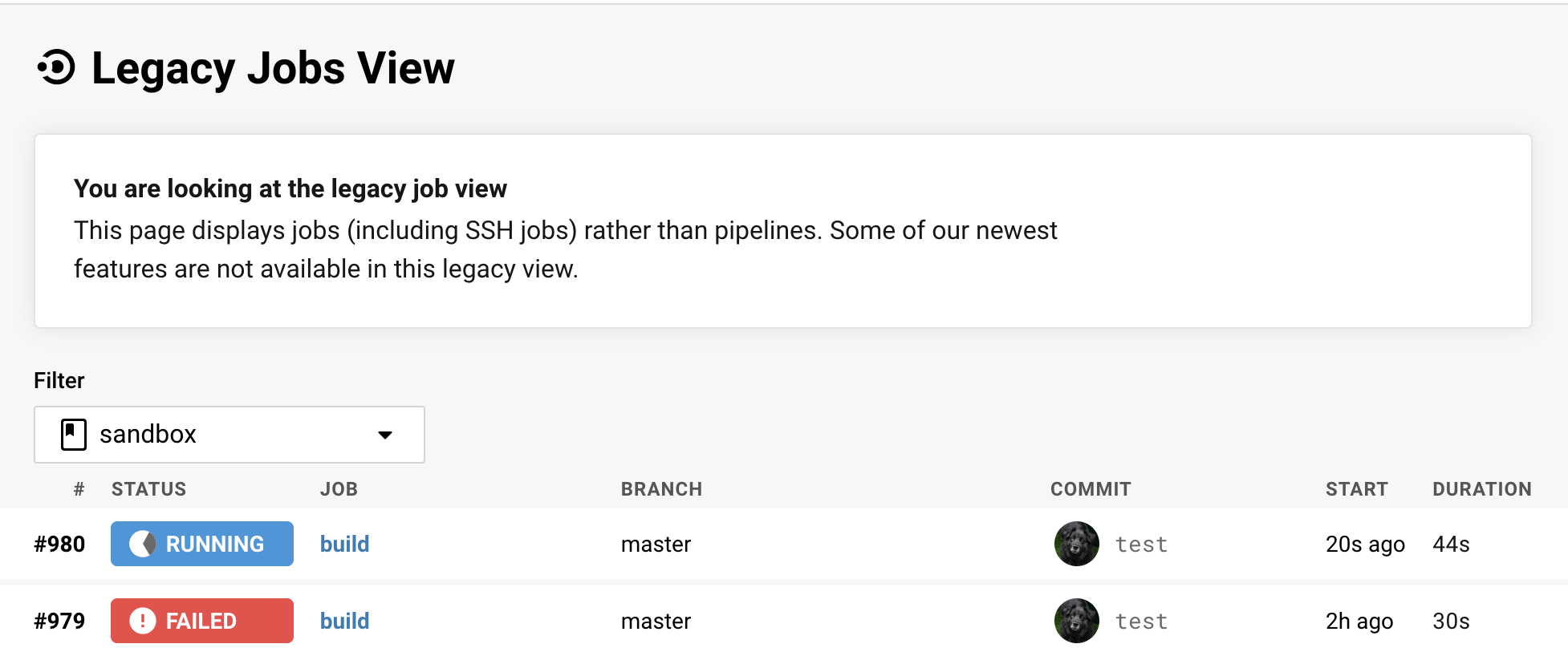Click the #979 job number
The image size is (1568, 648).
(x=59, y=621)
